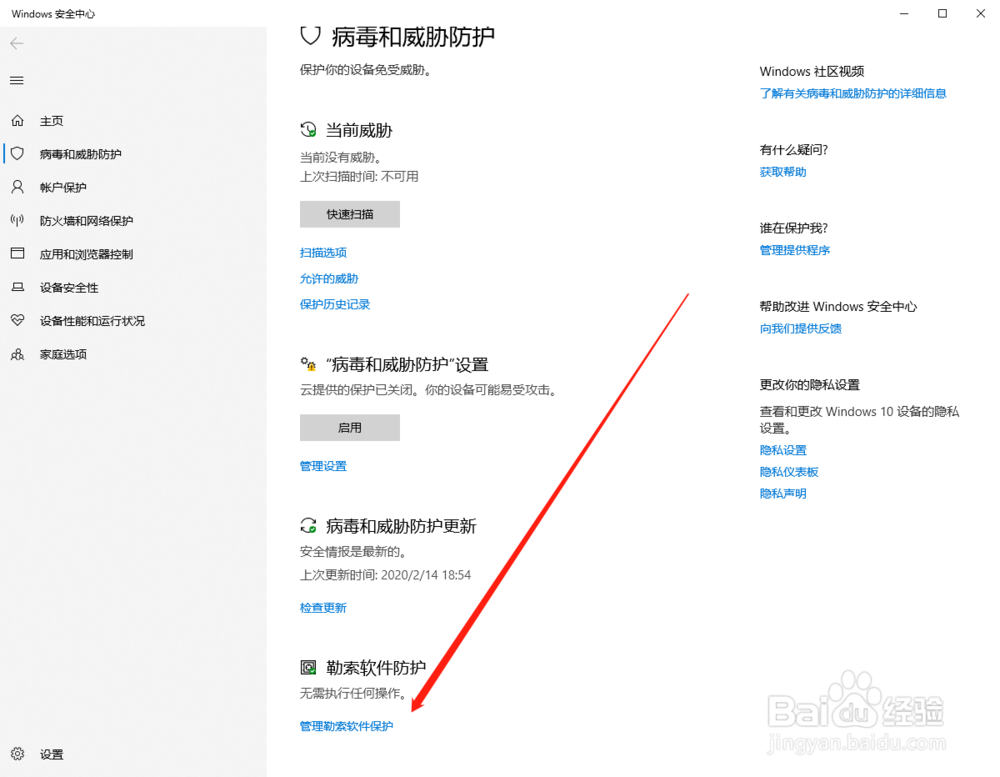Click the firewall signal icon

coord(17,220)
